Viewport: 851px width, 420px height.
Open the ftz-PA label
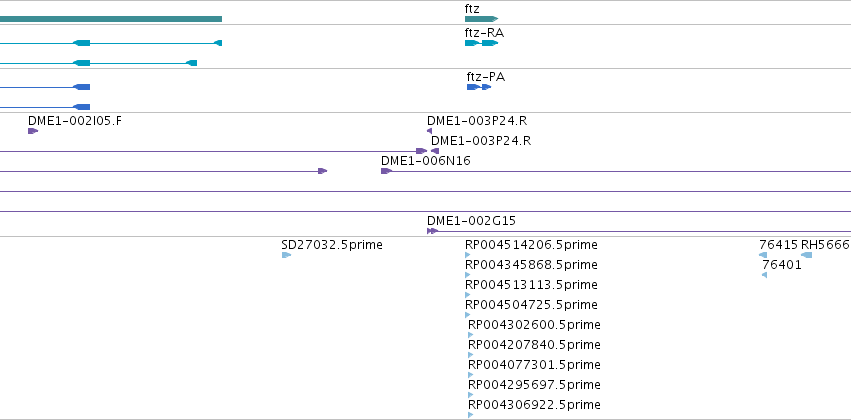486,77
